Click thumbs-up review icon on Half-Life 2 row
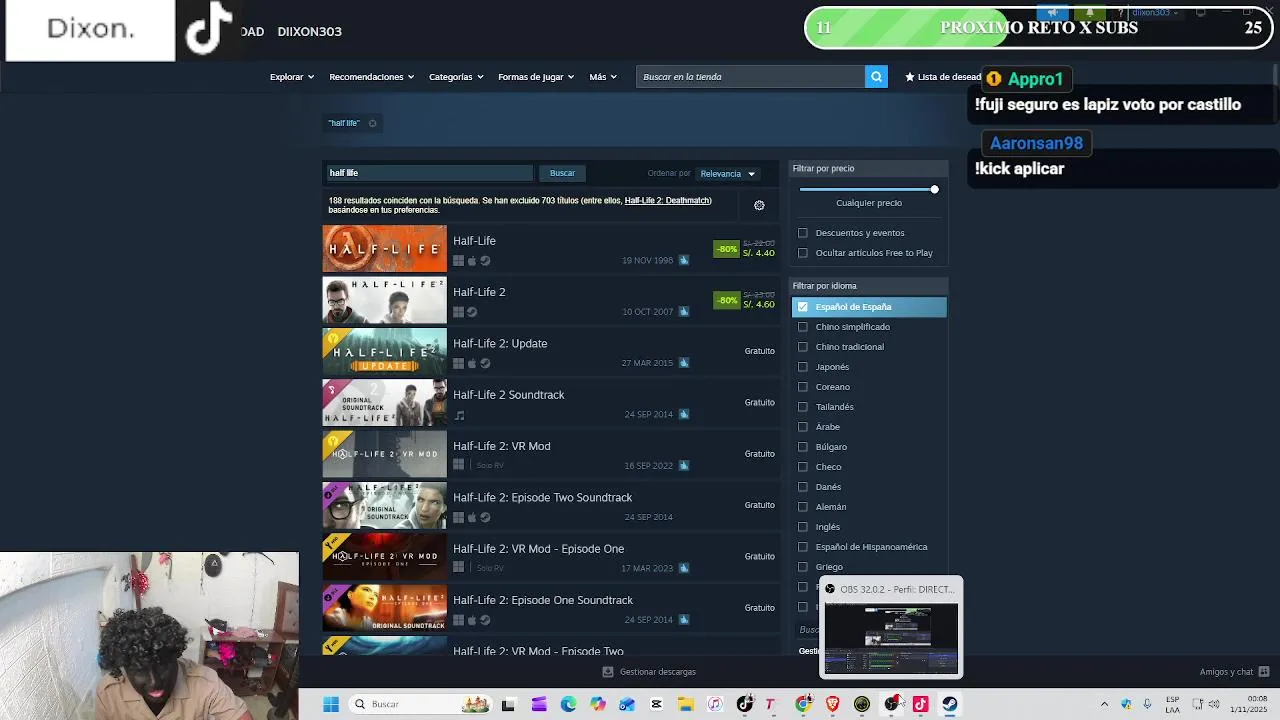Viewport: 1280px width, 720px height. (x=684, y=311)
